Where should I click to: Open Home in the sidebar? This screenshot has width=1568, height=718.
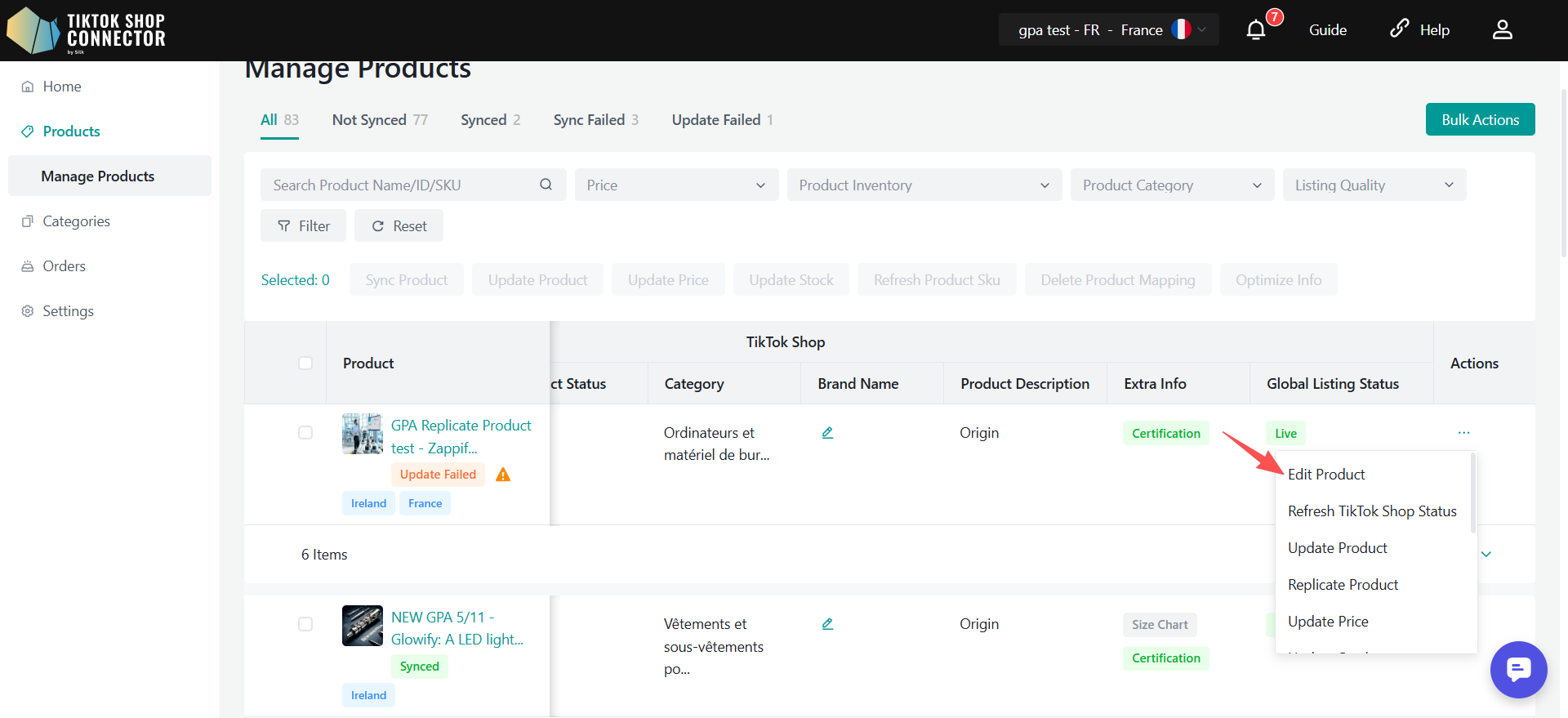click(62, 87)
